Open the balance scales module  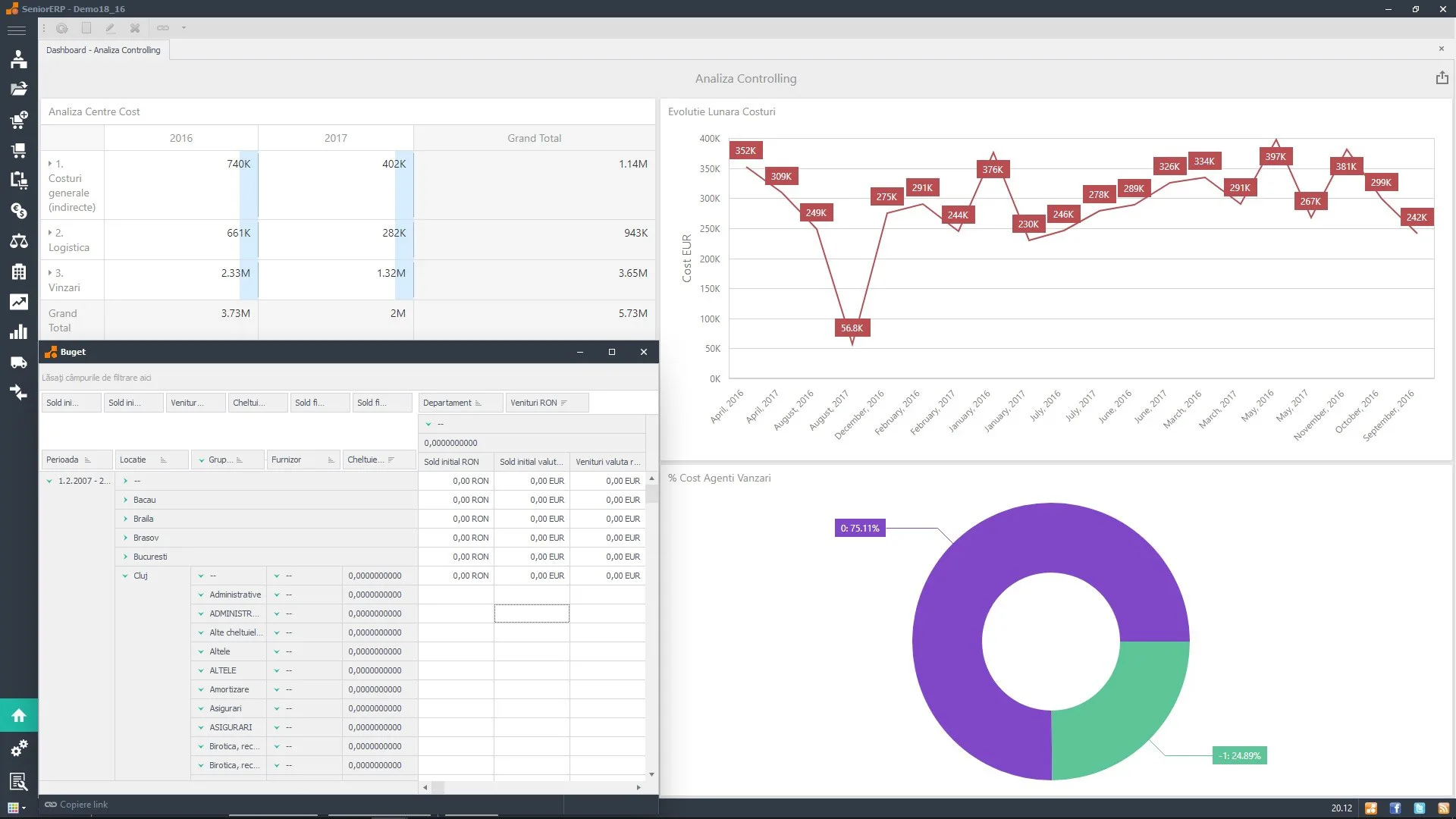click(x=18, y=241)
